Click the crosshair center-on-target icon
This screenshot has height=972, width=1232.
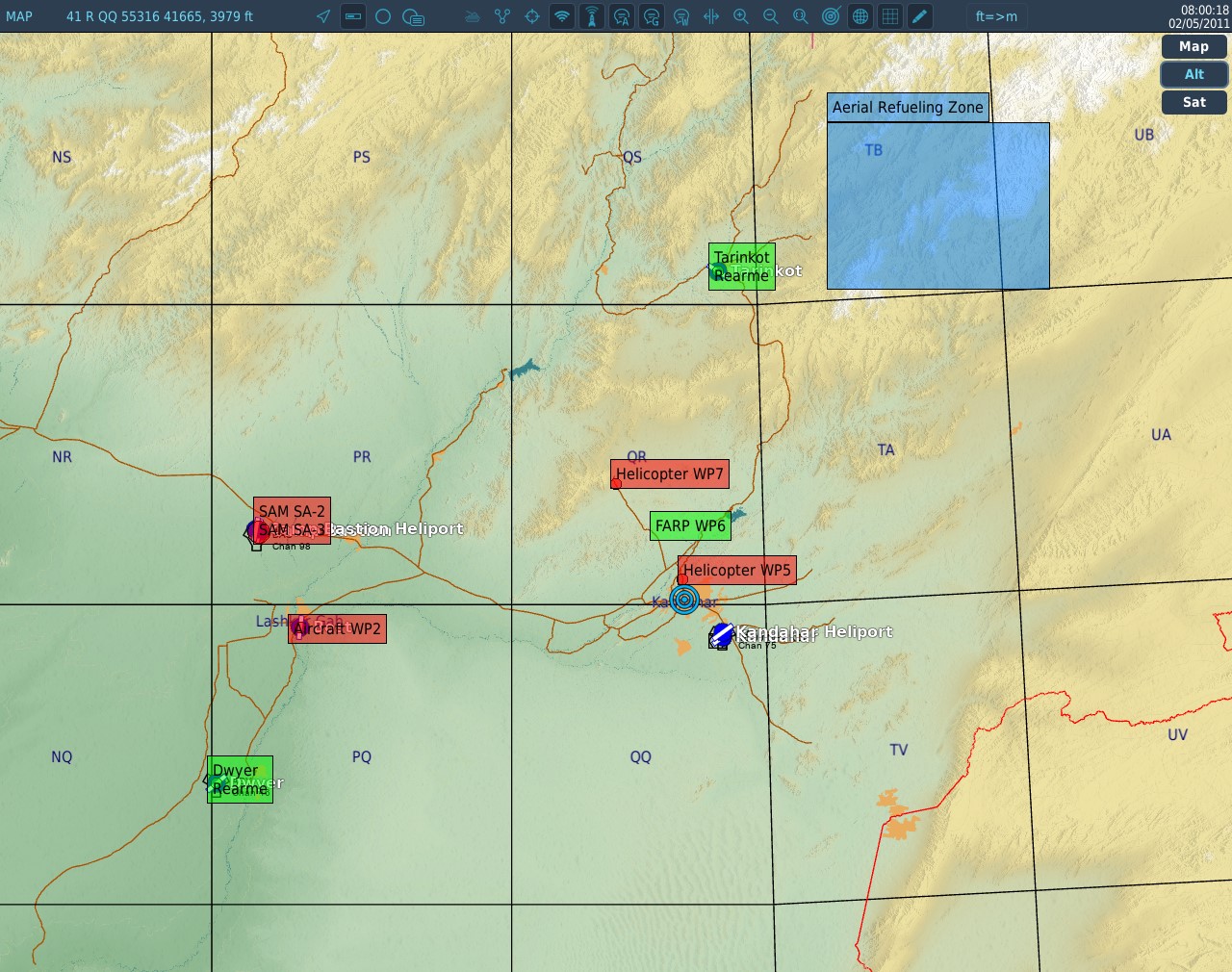coord(532,16)
